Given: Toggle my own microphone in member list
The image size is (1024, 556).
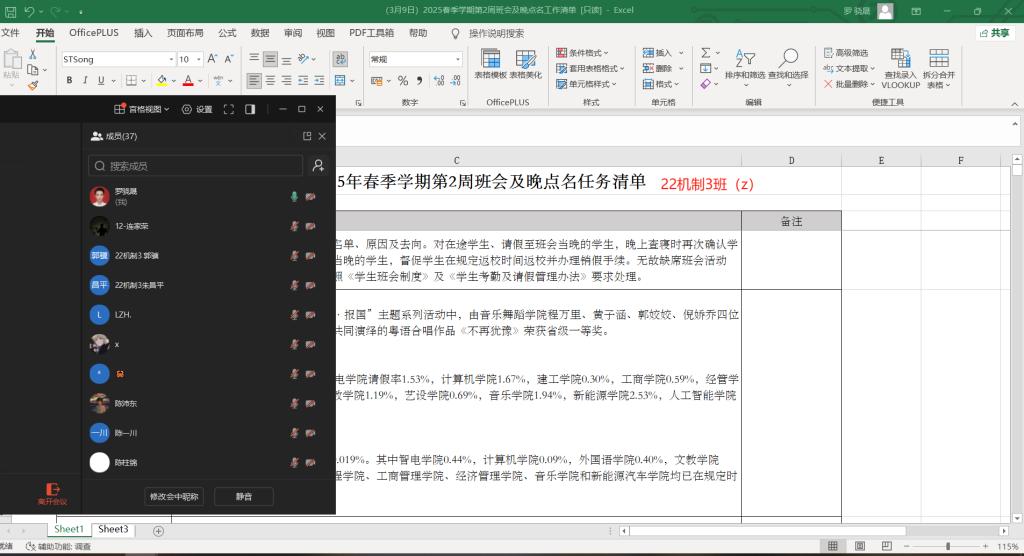Looking at the screenshot, I should (294, 197).
